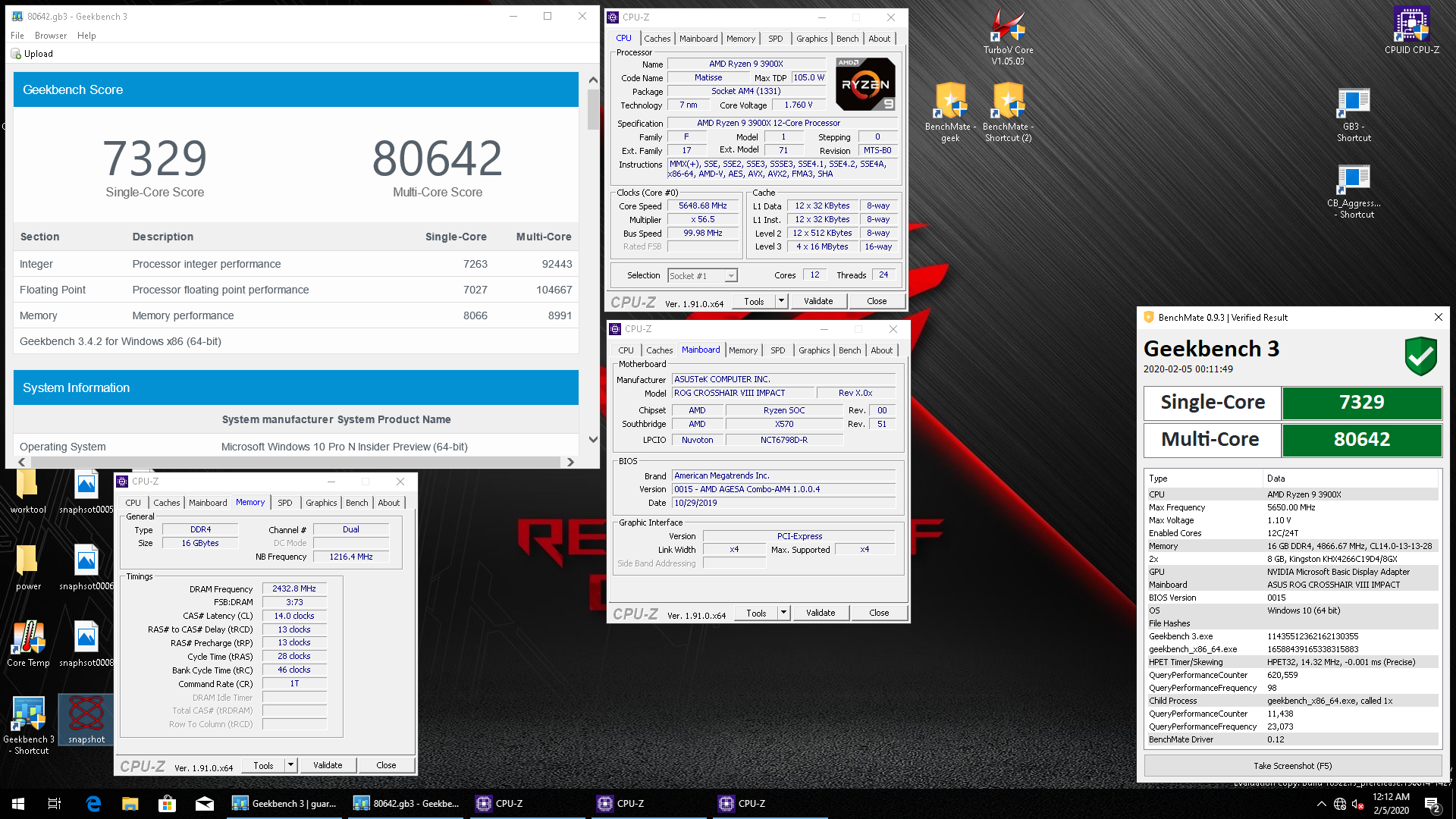Click the BenchMate verified shield checkmark
1456x819 pixels.
tap(1420, 356)
